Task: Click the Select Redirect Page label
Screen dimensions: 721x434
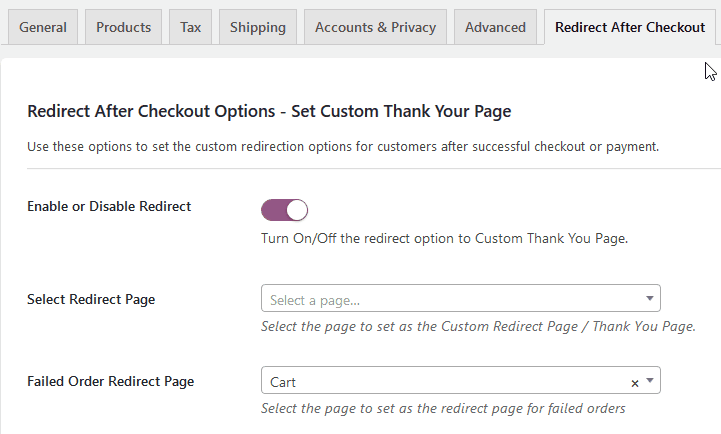Action: pos(91,300)
